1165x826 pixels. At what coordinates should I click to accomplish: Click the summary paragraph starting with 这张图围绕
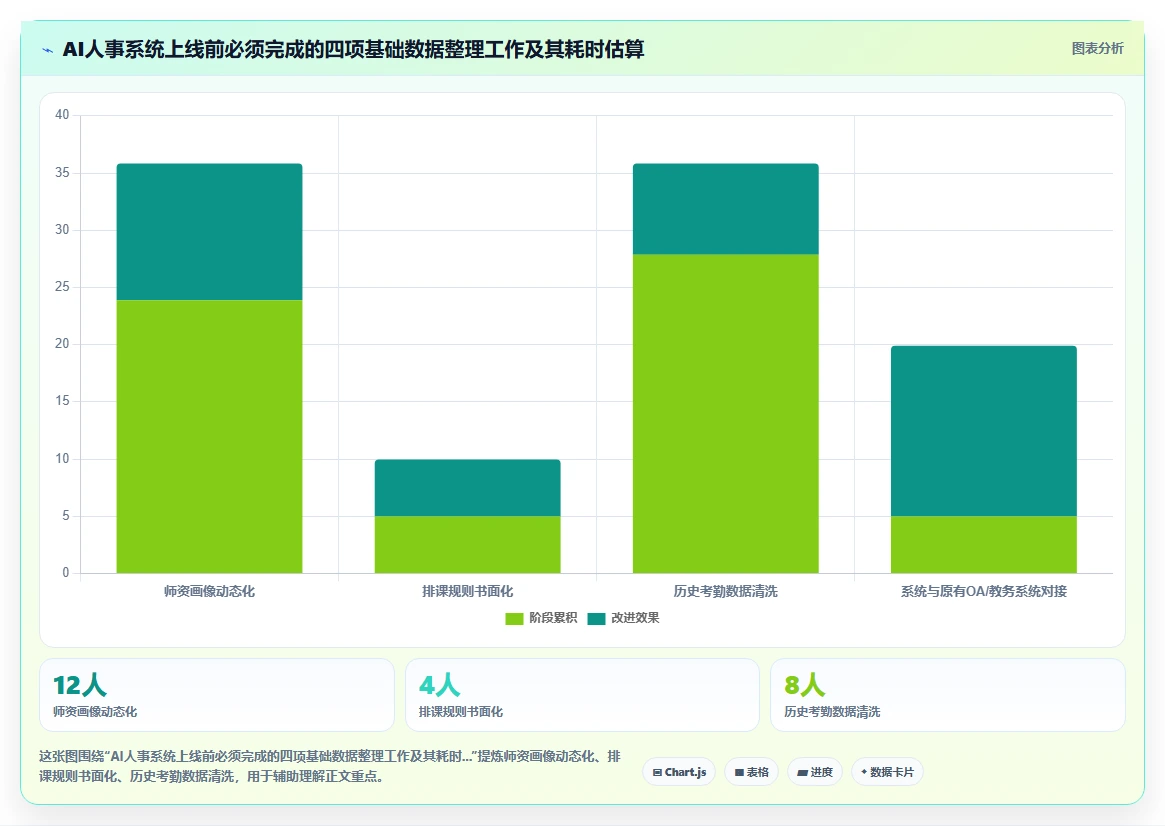click(x=330, y=767)
